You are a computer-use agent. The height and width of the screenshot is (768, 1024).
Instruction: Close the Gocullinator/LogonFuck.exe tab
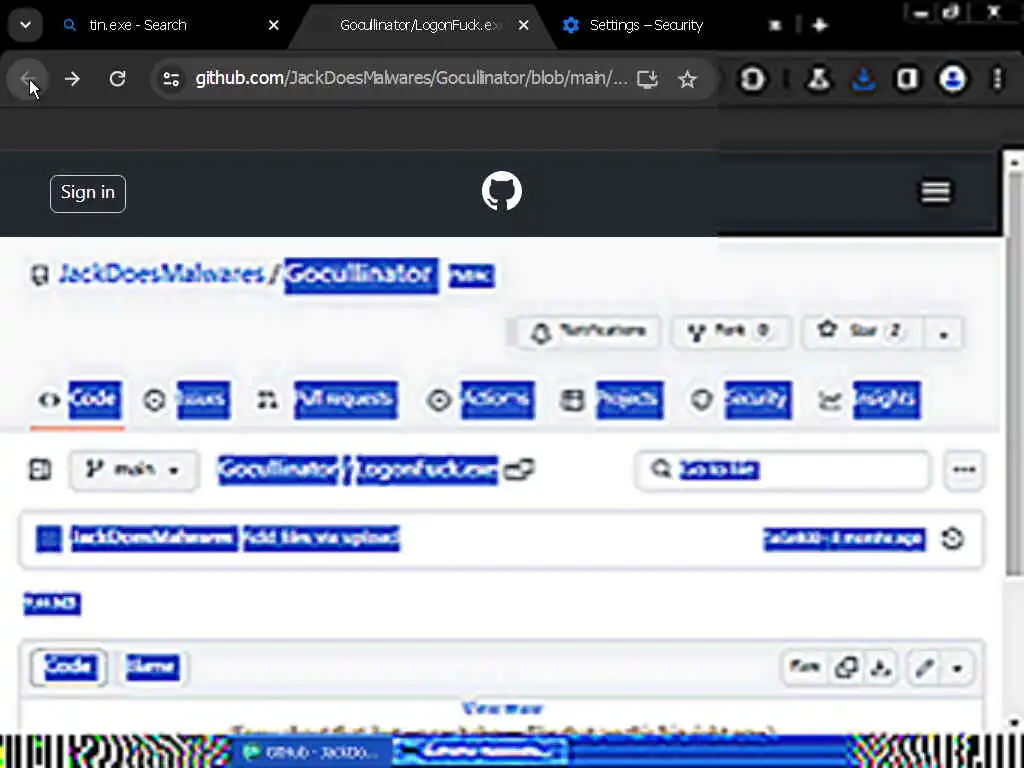point(524,25)
